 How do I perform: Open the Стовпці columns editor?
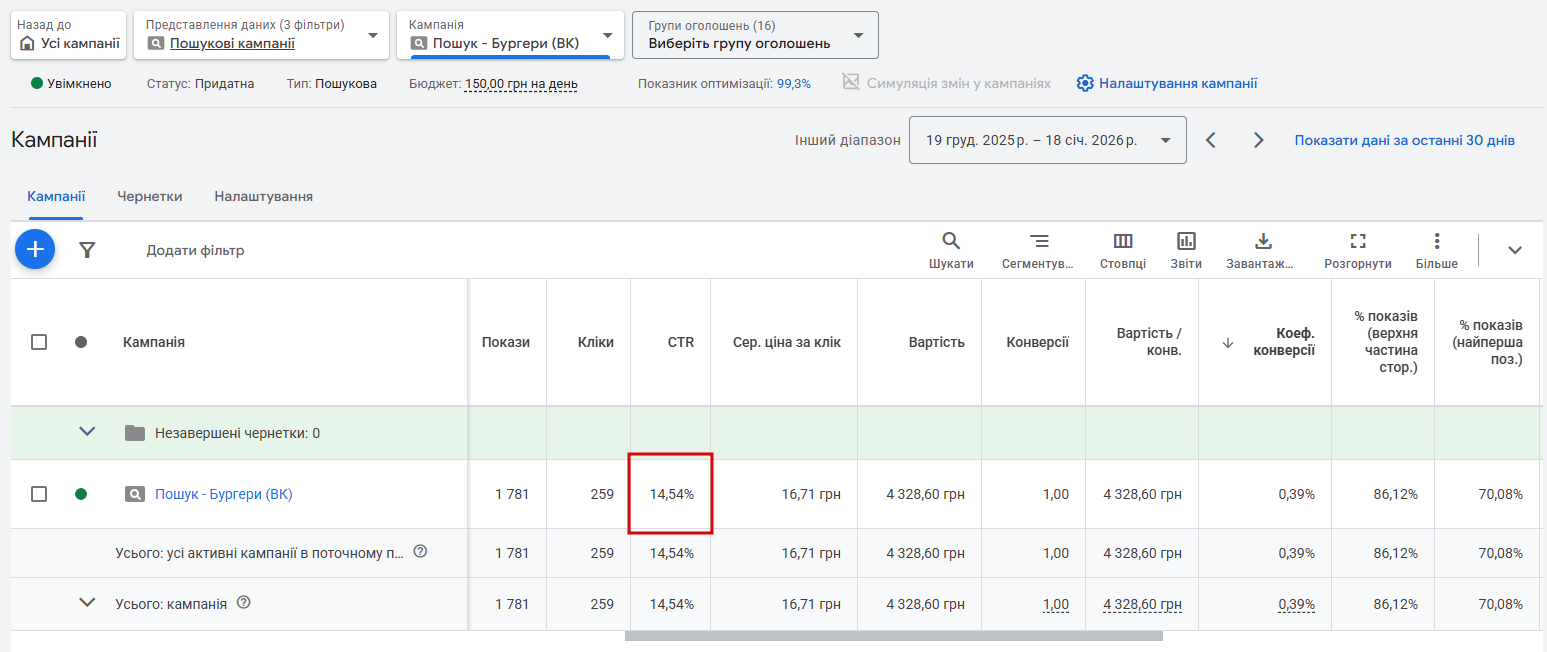[1122, 249]
